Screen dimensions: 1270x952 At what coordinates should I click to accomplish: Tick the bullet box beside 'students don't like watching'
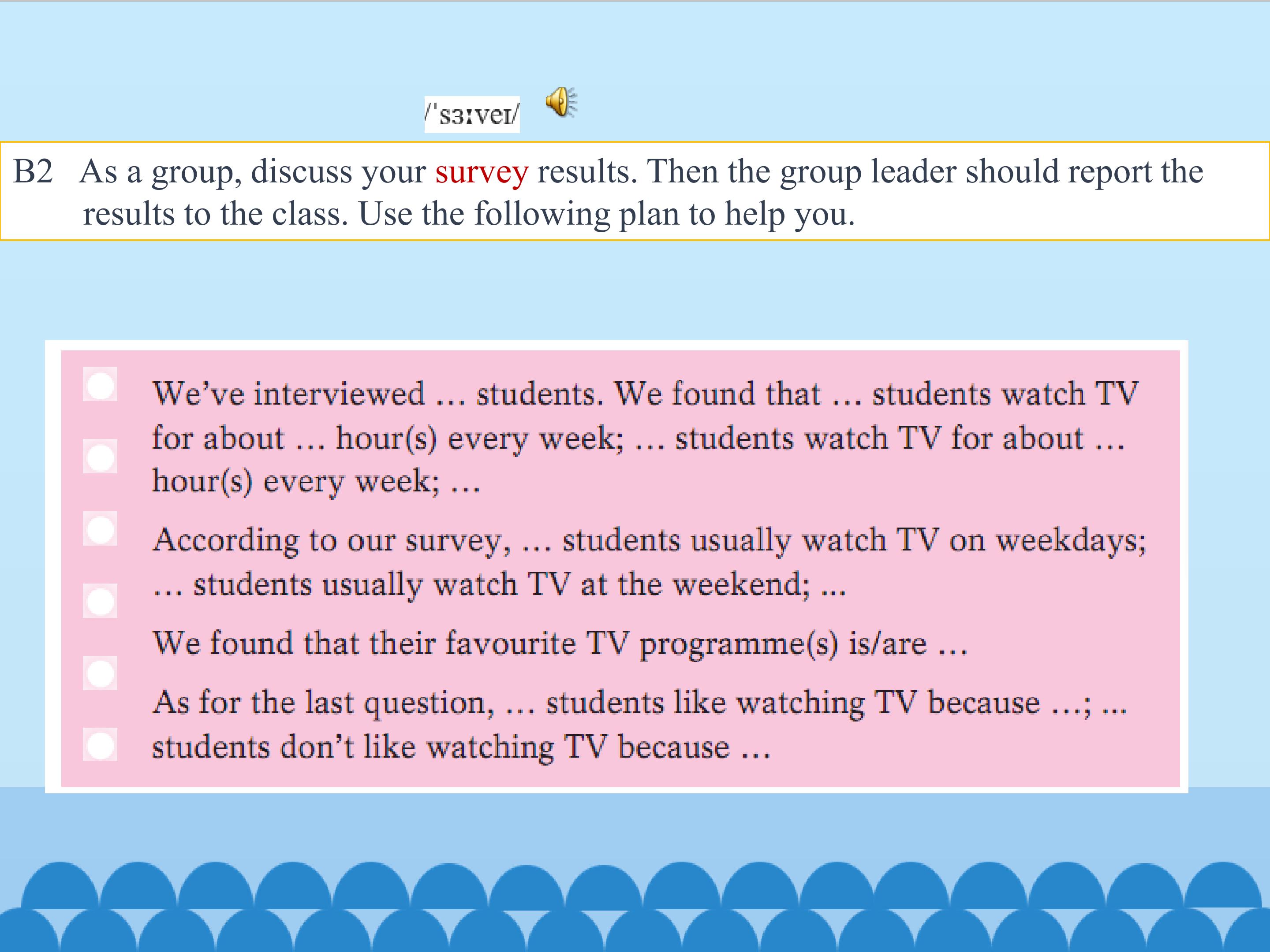(100, 745)
